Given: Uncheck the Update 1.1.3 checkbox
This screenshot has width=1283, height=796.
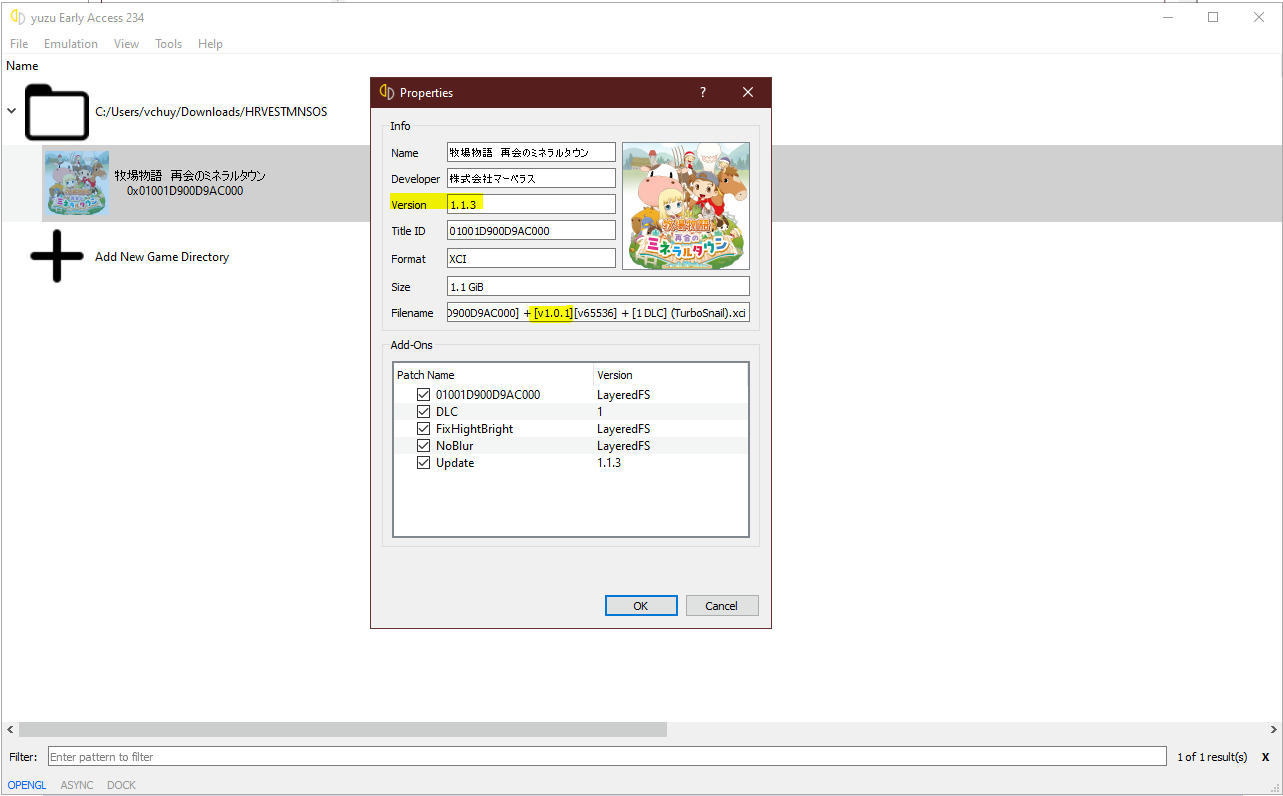Looking at the screenshot, I should tap(423, 463).
